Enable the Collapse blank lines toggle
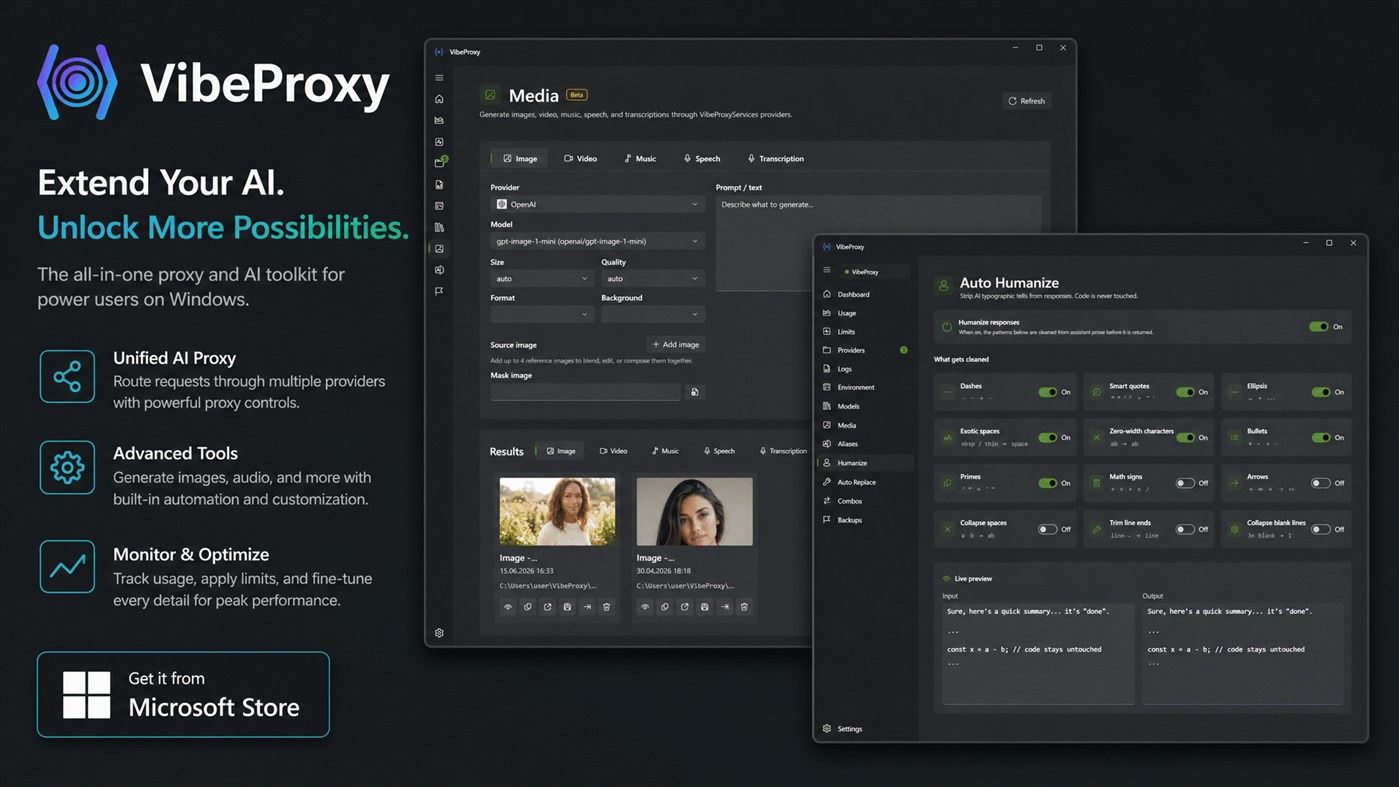 tap(1321, 529)
